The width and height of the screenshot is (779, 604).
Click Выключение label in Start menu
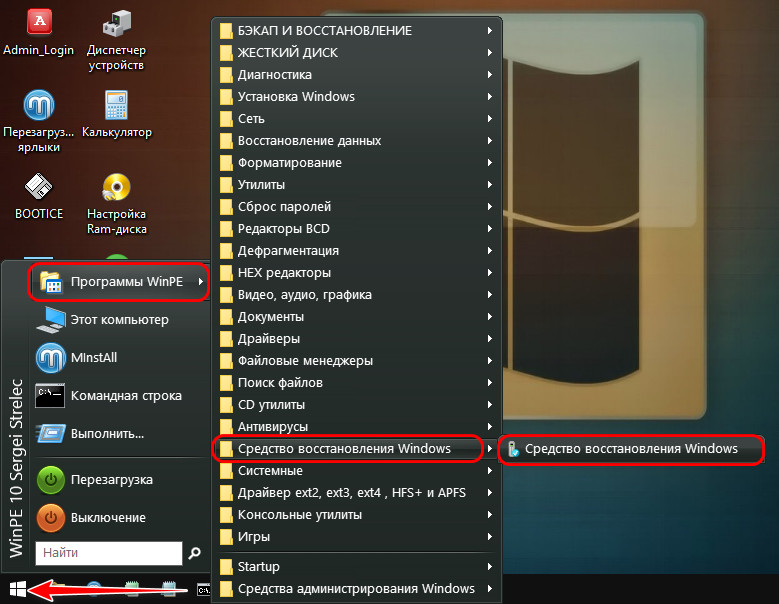tap(108, 518)
